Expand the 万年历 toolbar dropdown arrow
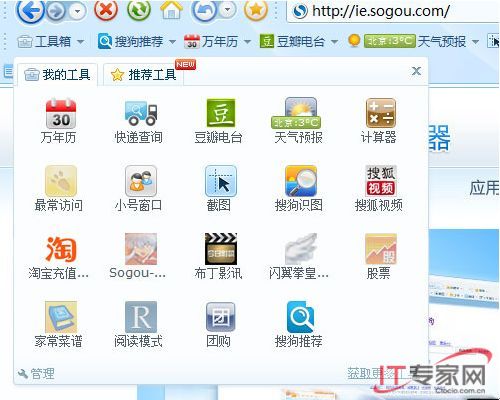 click(x=247, y=42)
